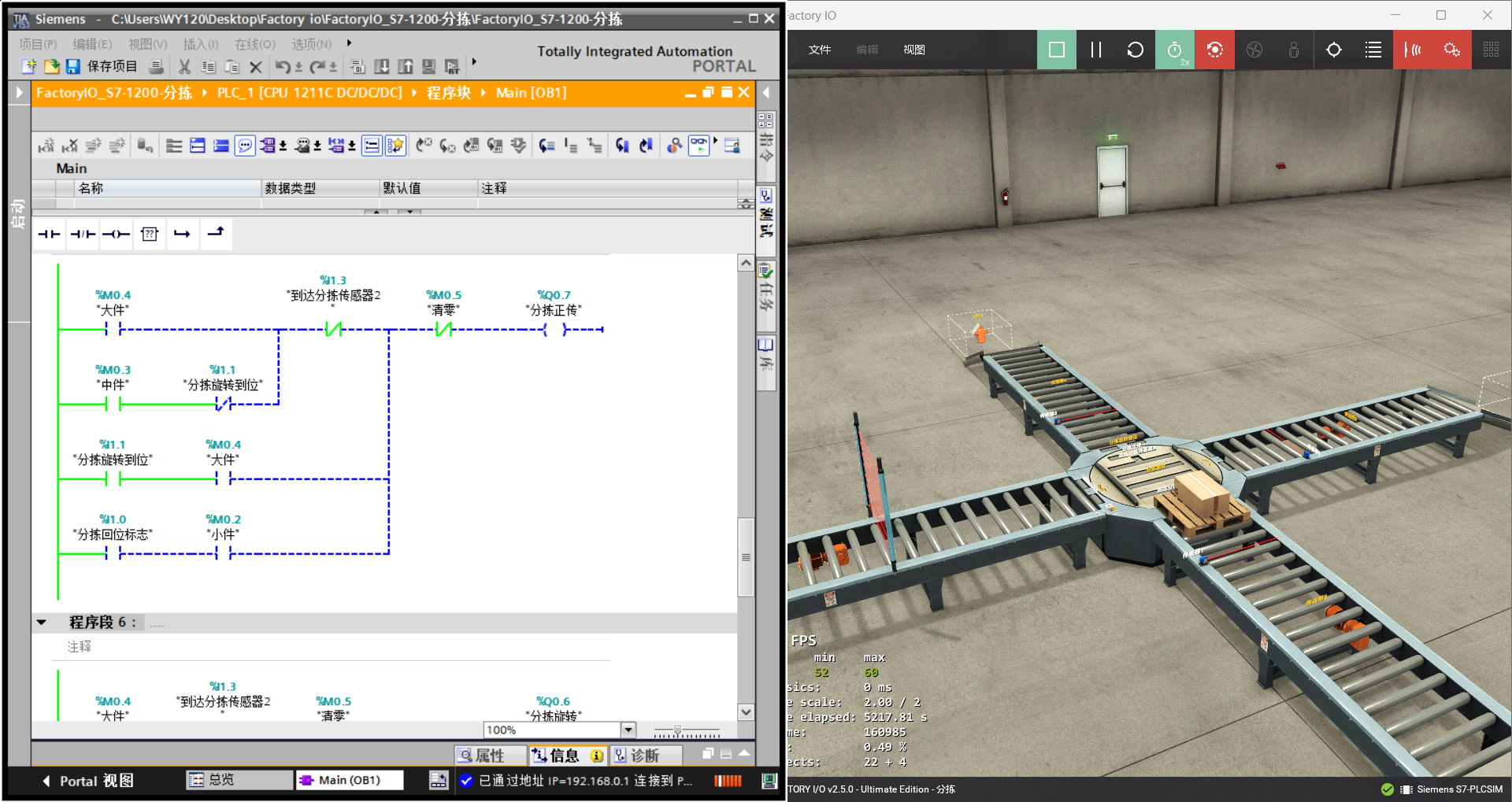Insert an empty box instruction
Image resolution: width=1512 pixels, height=802 pixels.
point(149,234)
